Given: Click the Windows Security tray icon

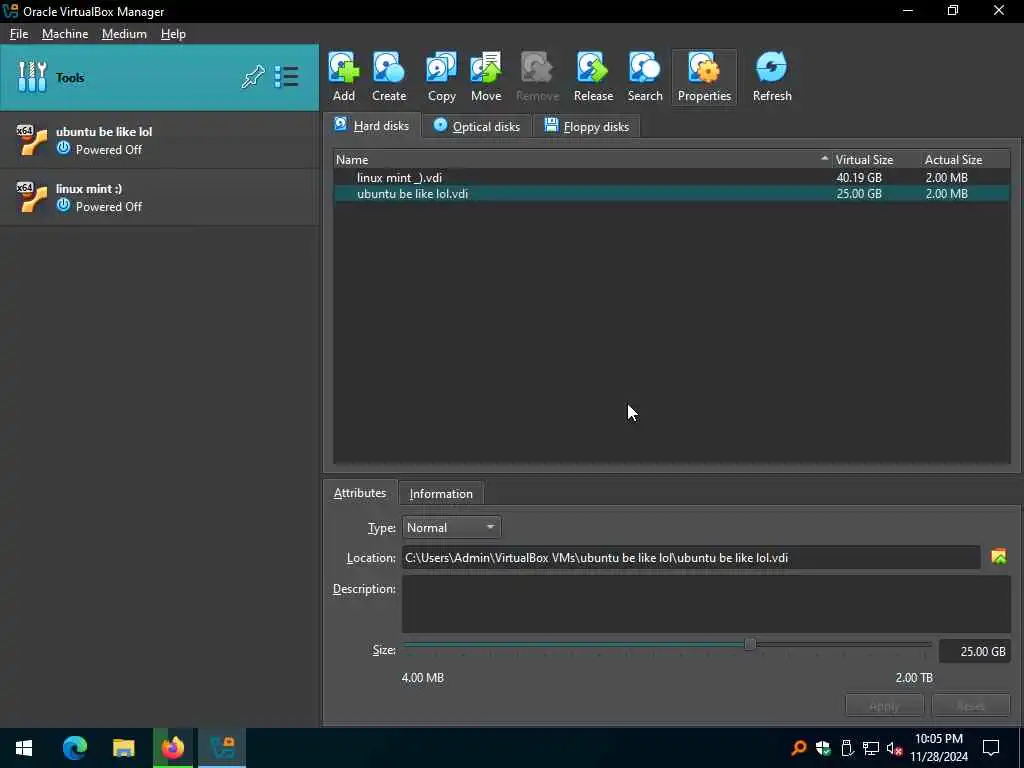Looking at the screenshot, I should point(823,748).
